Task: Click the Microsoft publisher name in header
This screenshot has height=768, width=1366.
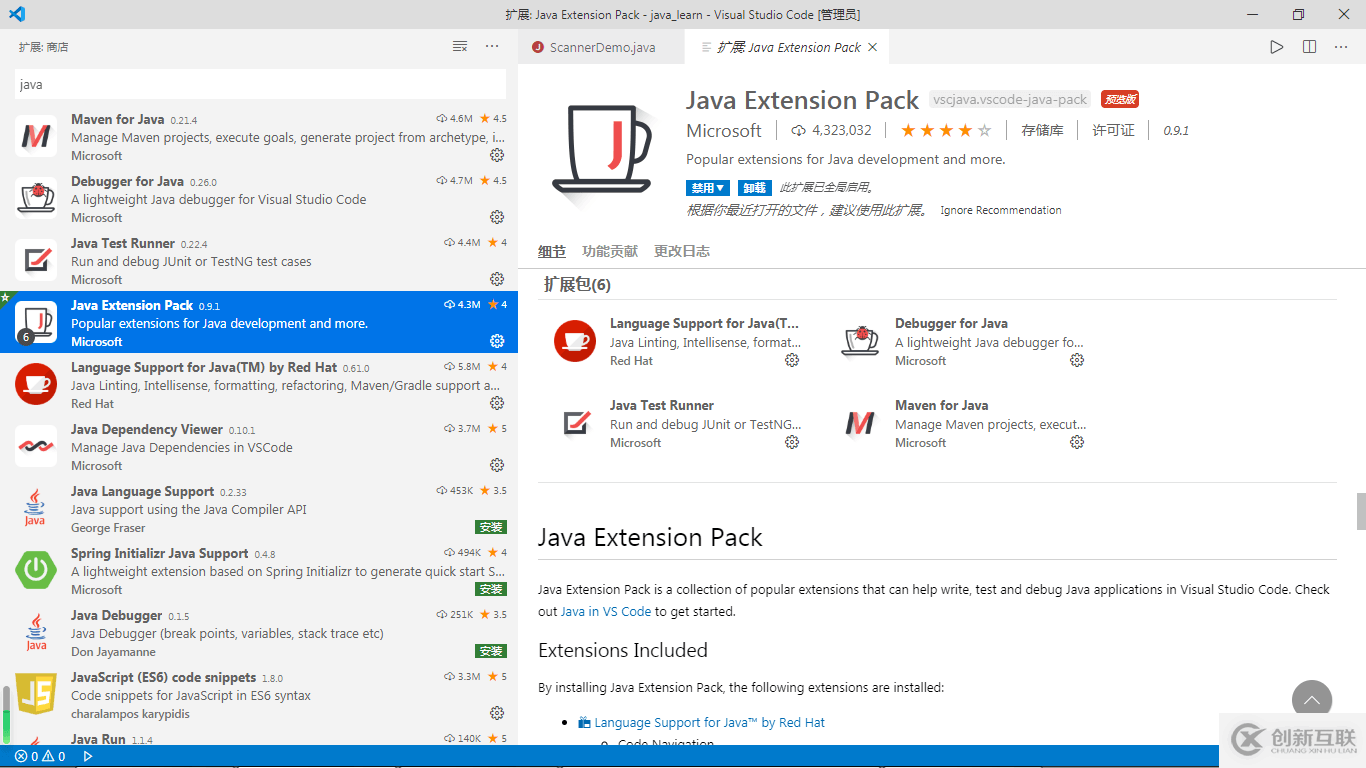Action: 724,130
